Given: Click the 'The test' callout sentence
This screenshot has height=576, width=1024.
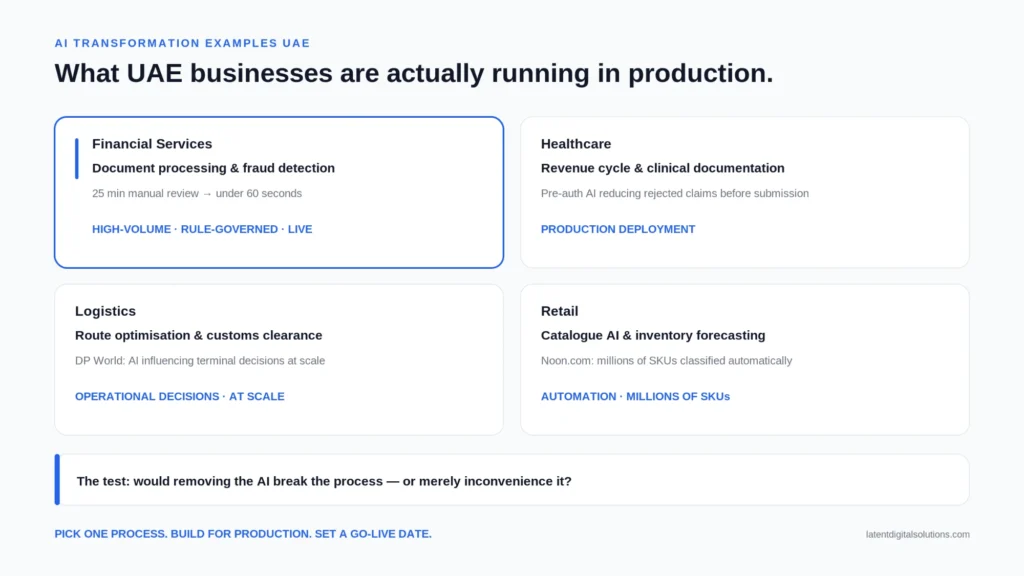Looking at the screenshot, I should click(x=324, y=481).
